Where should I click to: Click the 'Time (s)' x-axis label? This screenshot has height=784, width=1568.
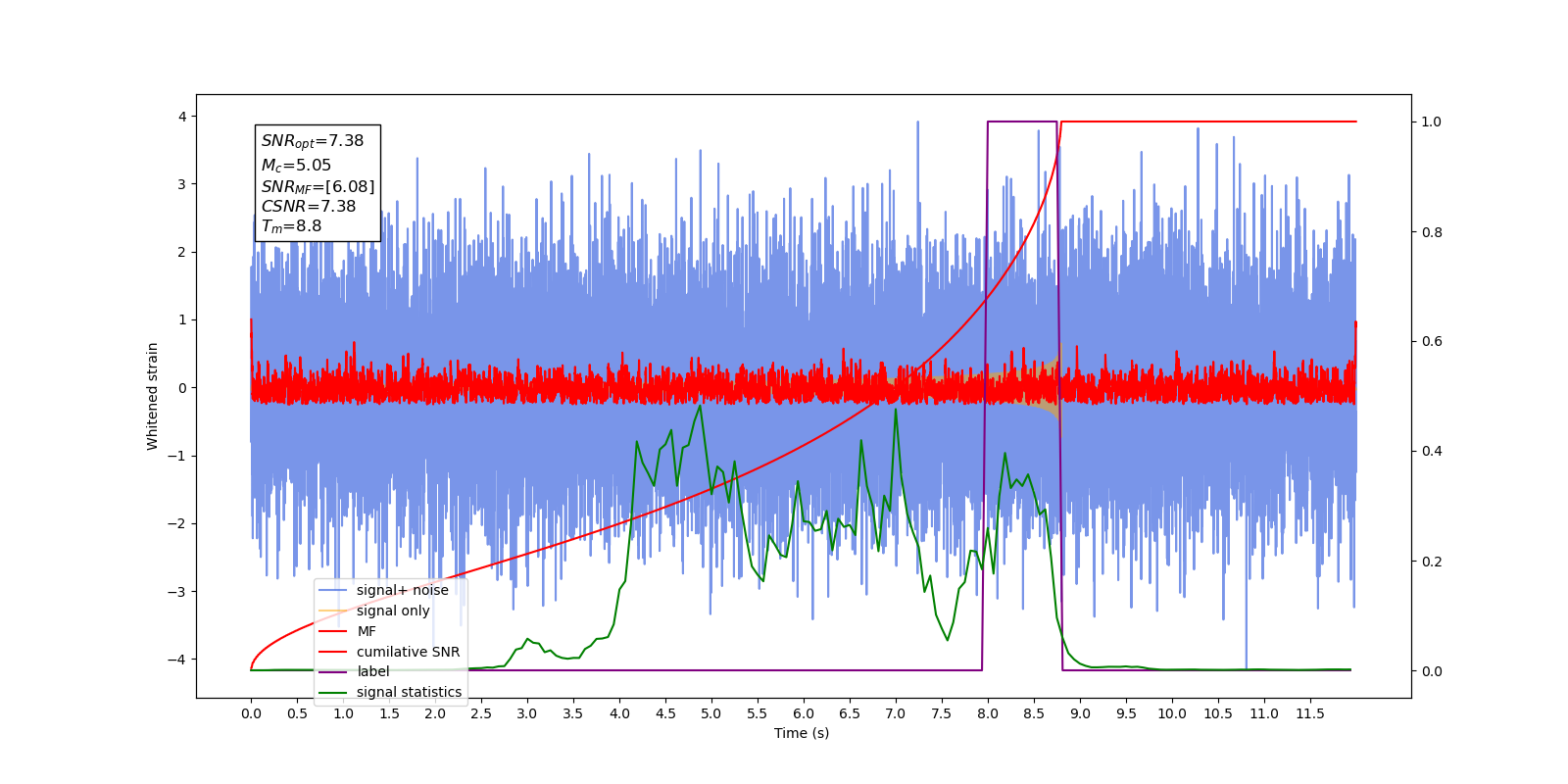[802, 733]
